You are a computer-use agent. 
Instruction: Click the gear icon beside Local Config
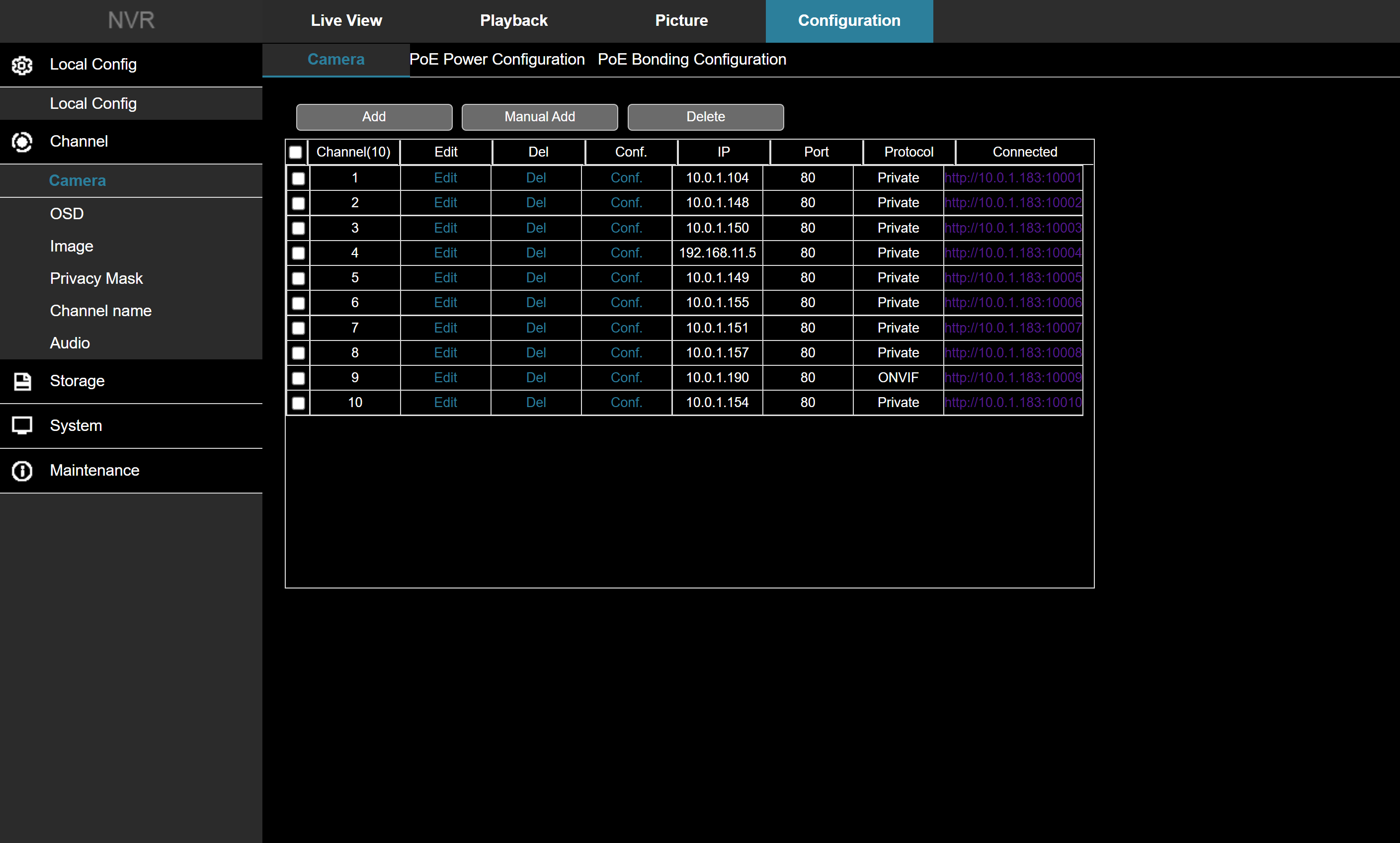tap(22, 65)
